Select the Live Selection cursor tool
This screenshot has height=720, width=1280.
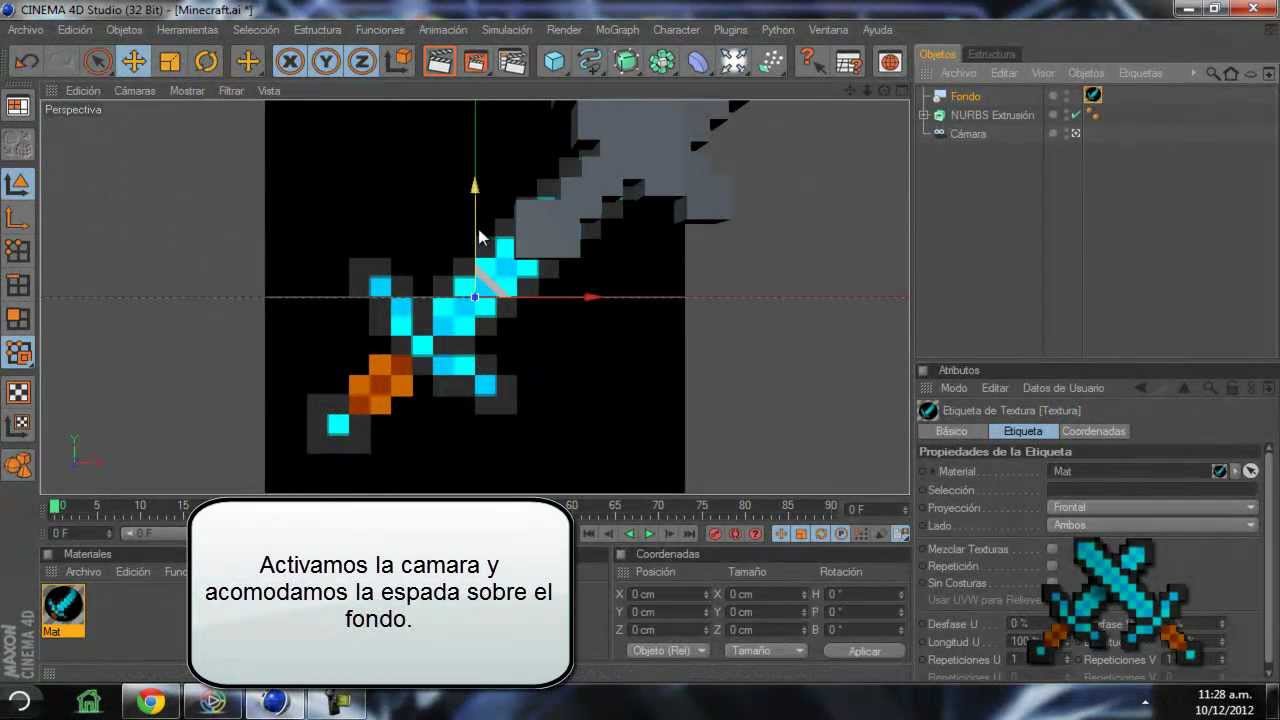pyautogui.click(x=98, y=62)
